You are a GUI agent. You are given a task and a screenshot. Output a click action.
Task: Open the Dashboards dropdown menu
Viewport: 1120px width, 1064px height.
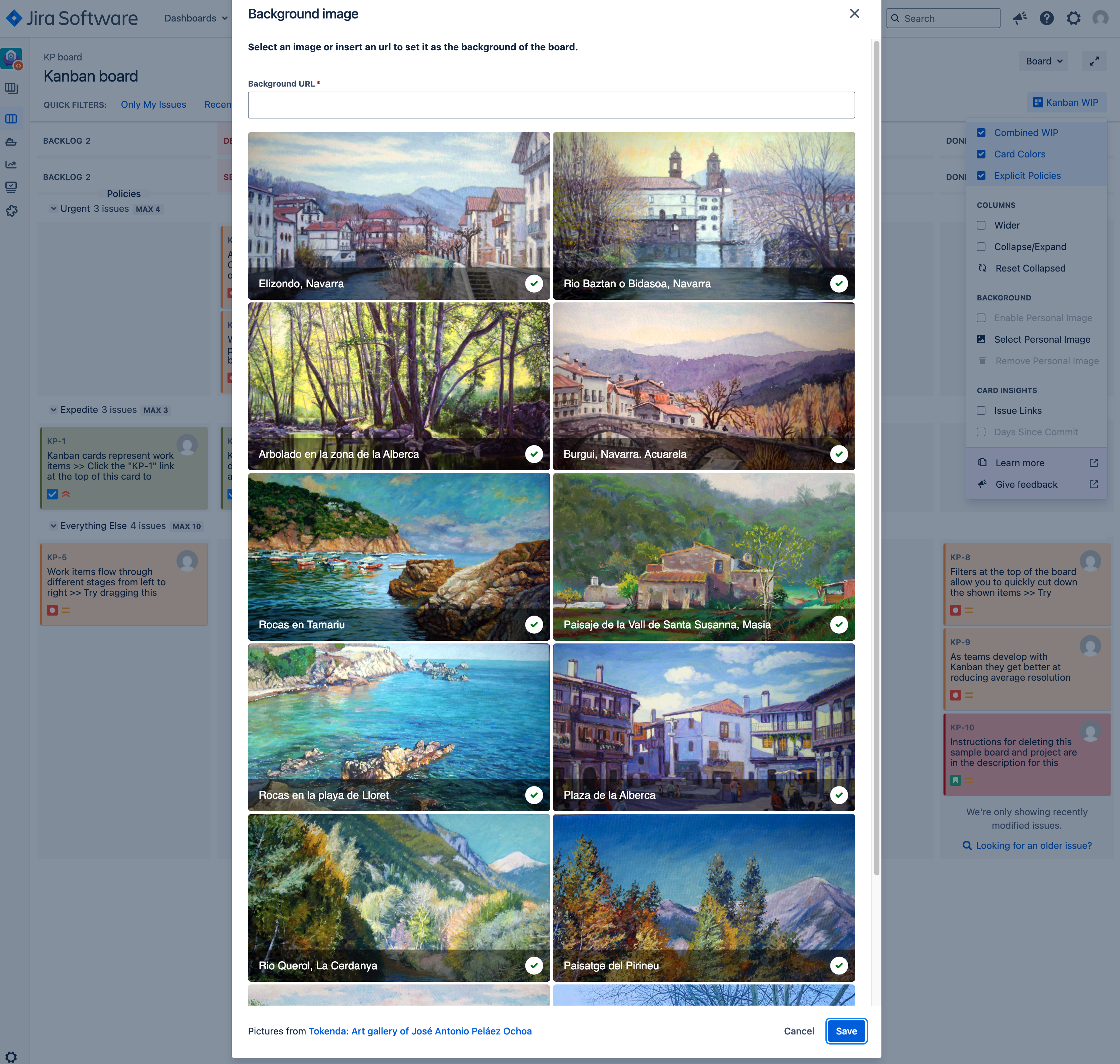(x=196, y=18)
